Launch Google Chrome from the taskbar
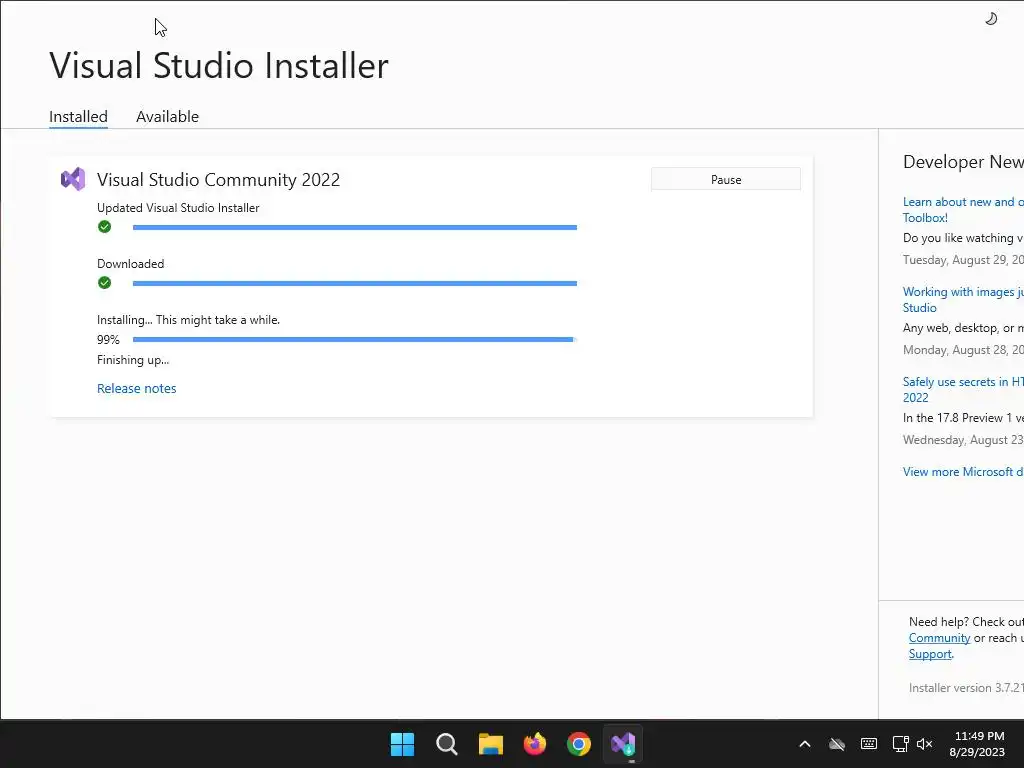This screenshot has width=1024, height=768. 579,744
